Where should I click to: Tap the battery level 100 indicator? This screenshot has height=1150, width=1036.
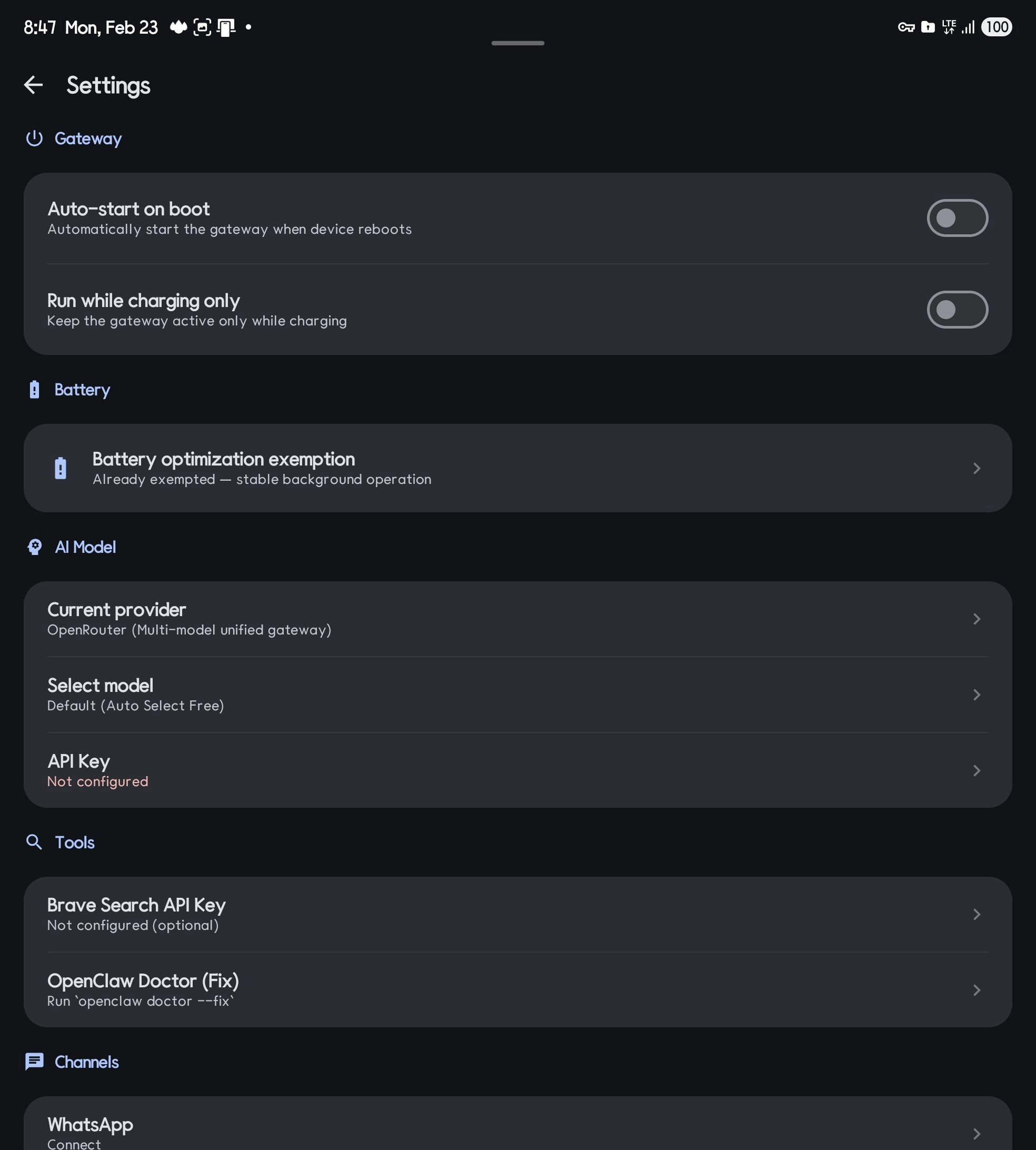[x=996, y=27]
